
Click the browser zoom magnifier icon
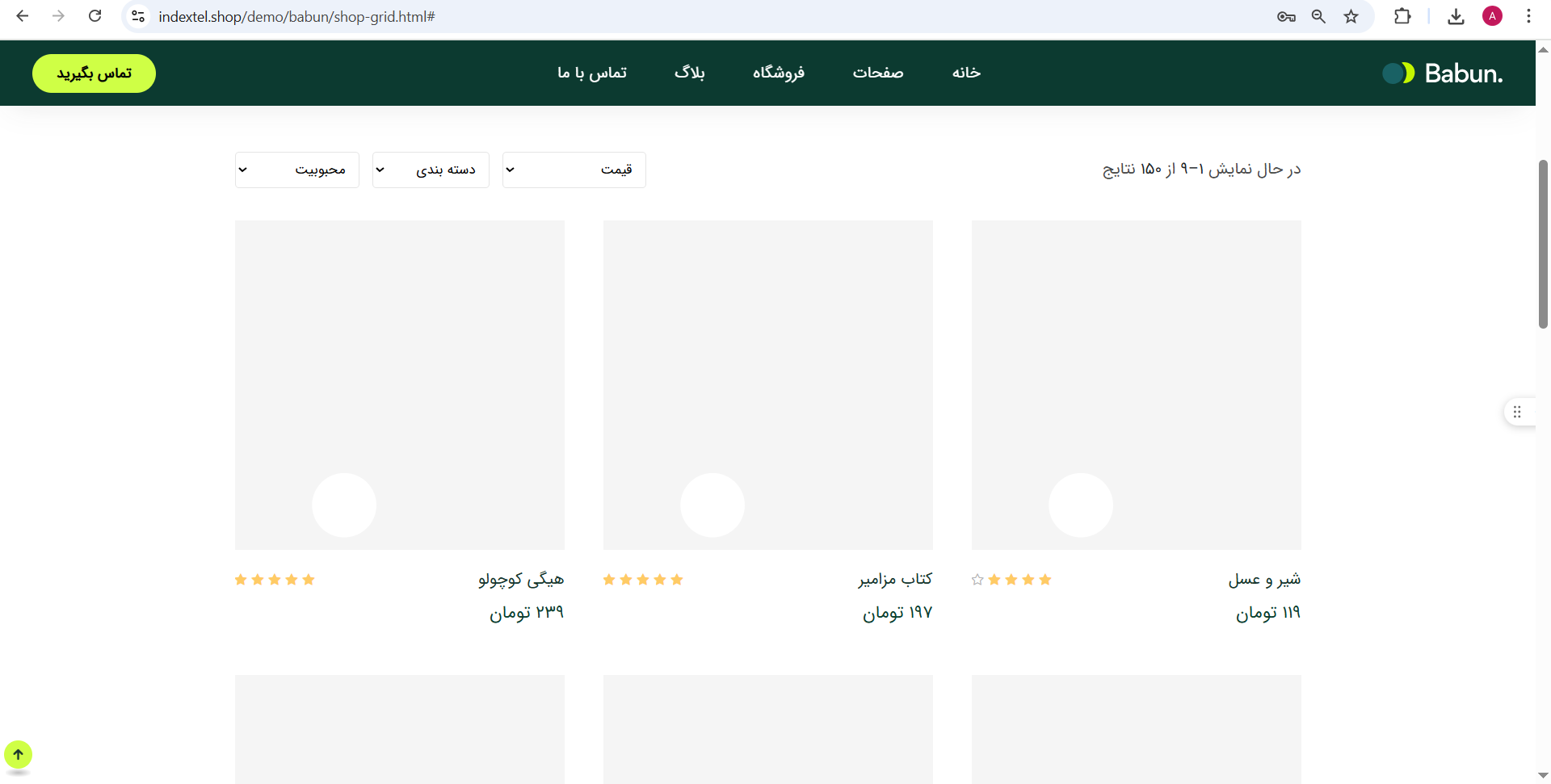pos(1318,16)
